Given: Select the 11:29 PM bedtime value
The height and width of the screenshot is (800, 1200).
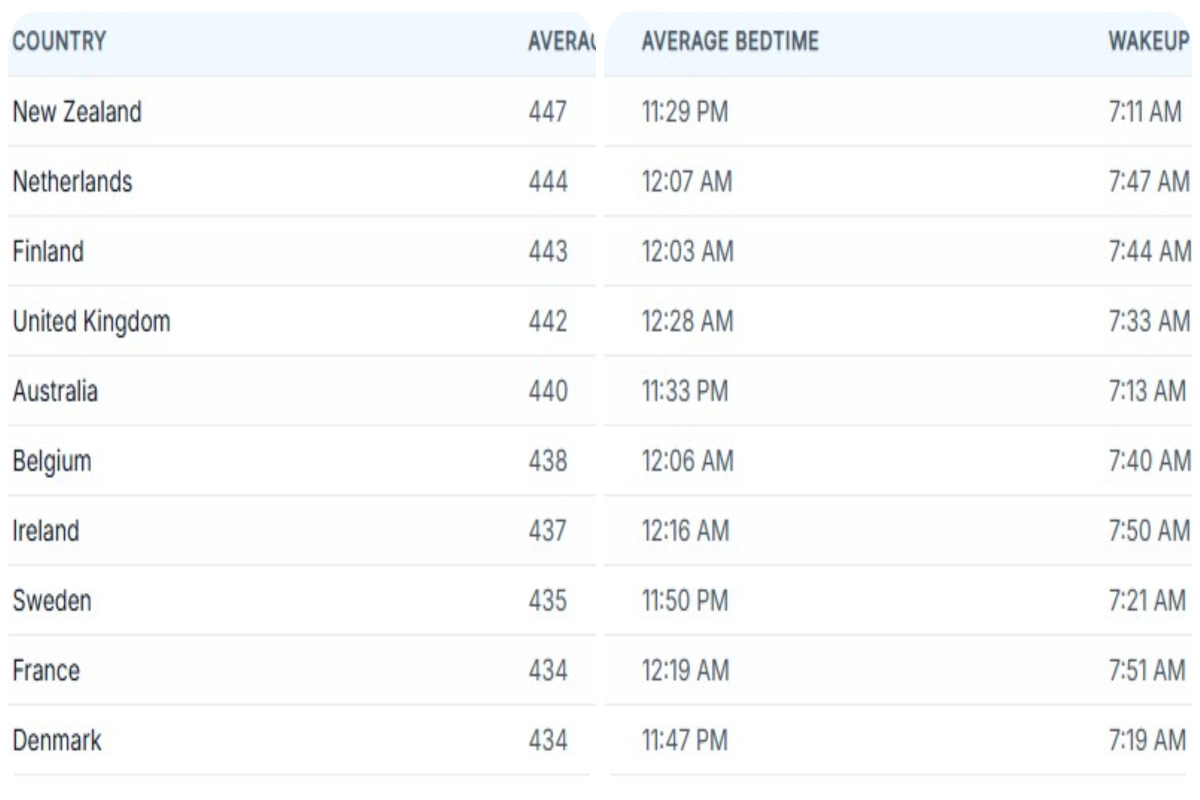Looking at the screenshot, I should pos(685,112).
